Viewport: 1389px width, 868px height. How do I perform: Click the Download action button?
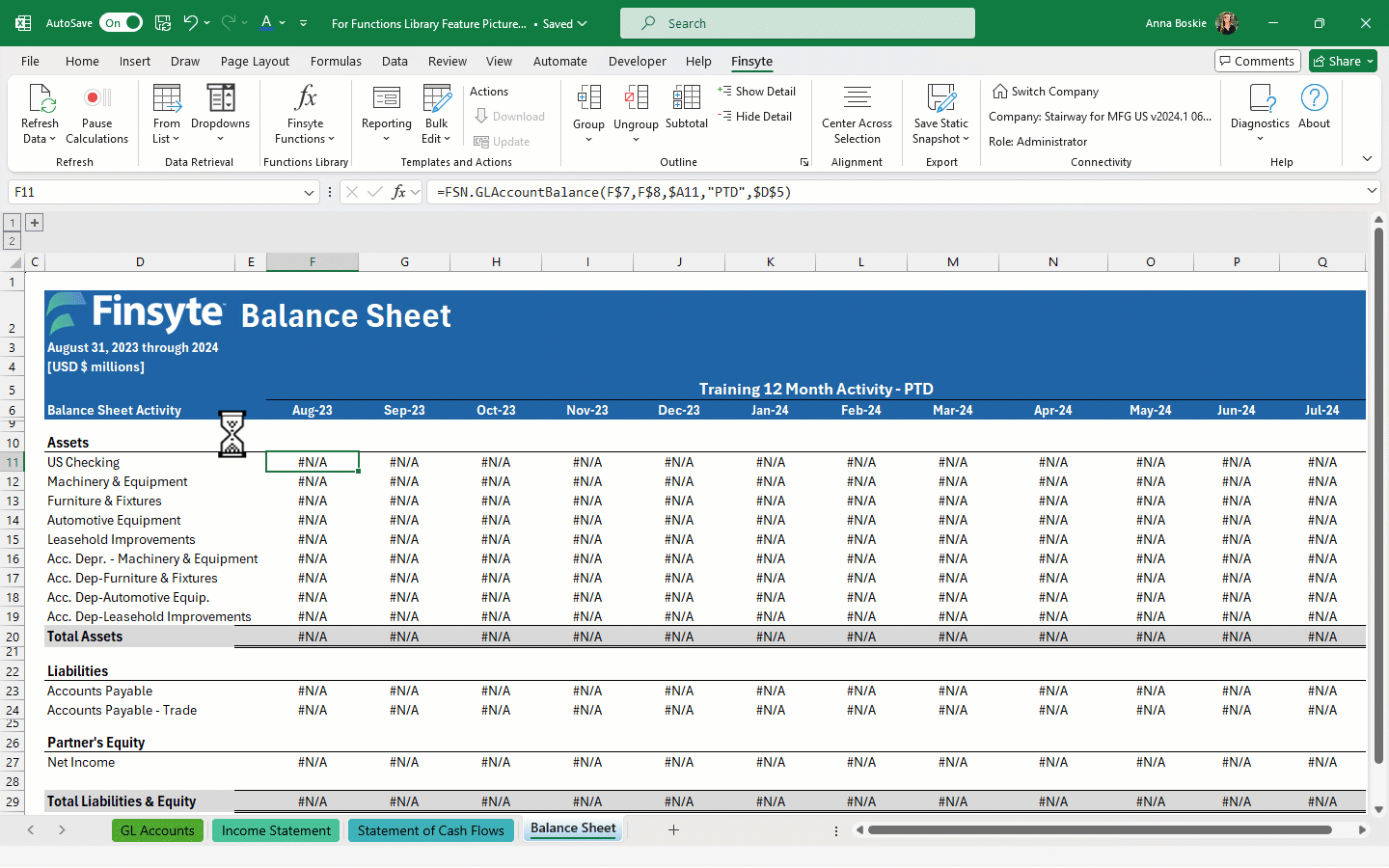pos(509,117)
